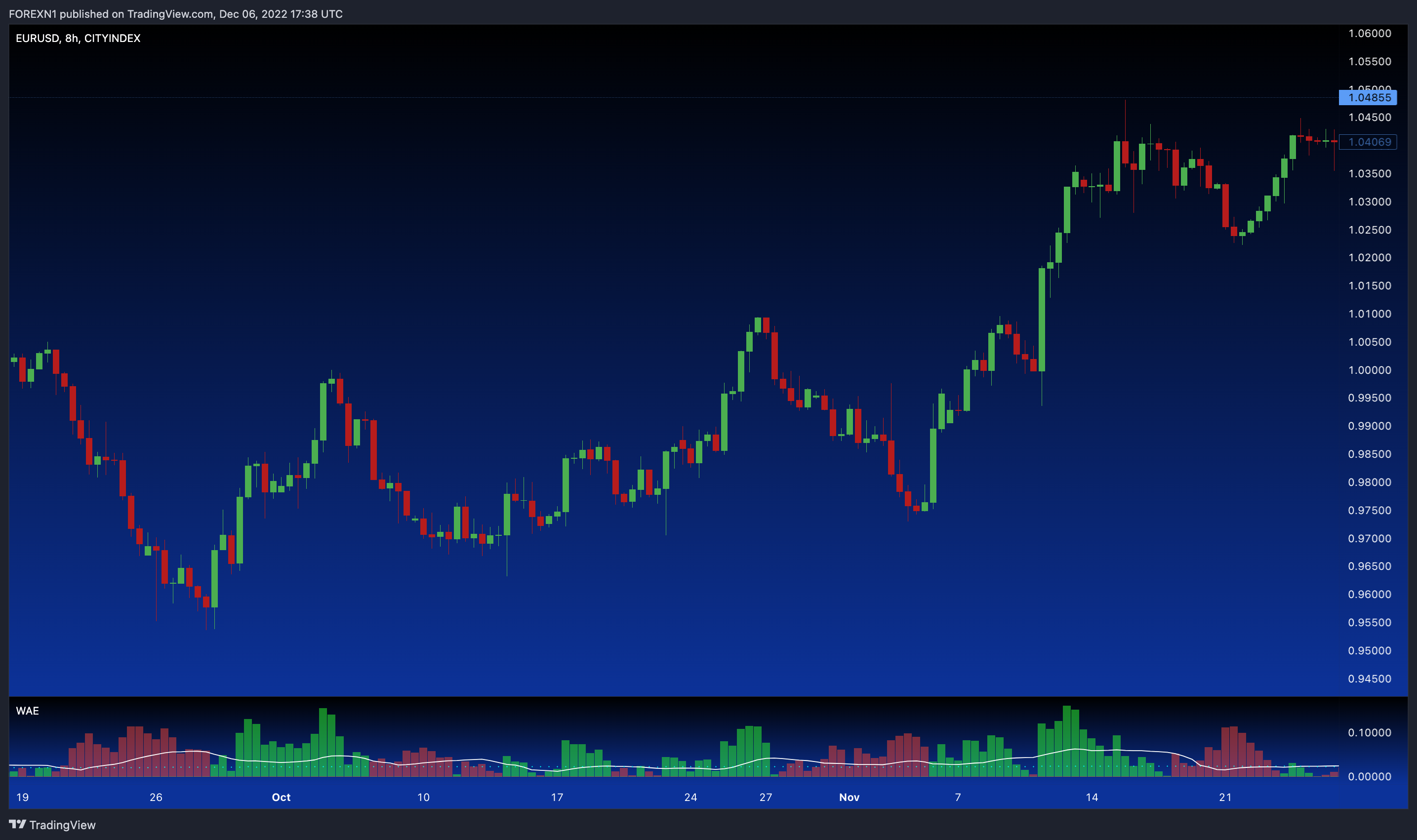Click the current price tag 1.04069
The image size is (1417, 840).
point(1368,142)
